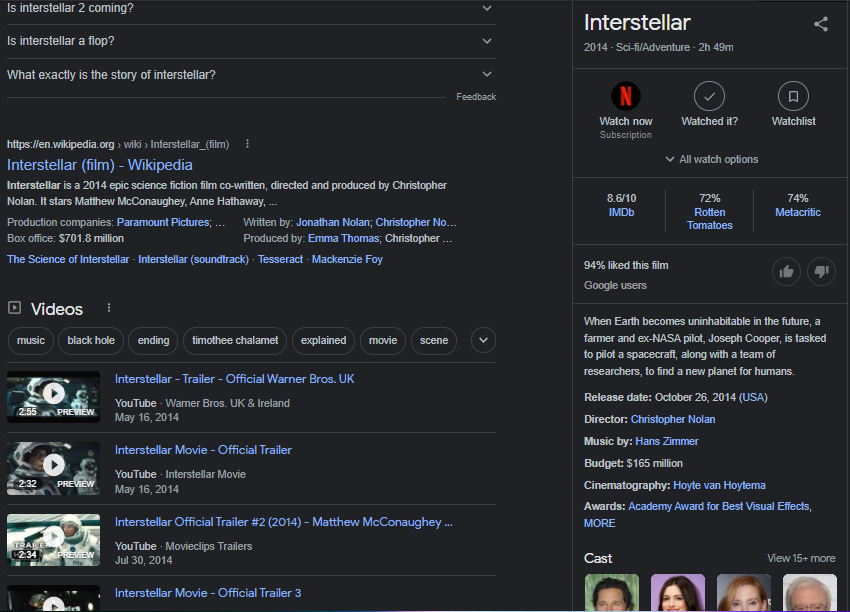Open Interstellar (soundtrack) link
The width and height of the screenshot is (850, 612).
click(x=193, y=259)
